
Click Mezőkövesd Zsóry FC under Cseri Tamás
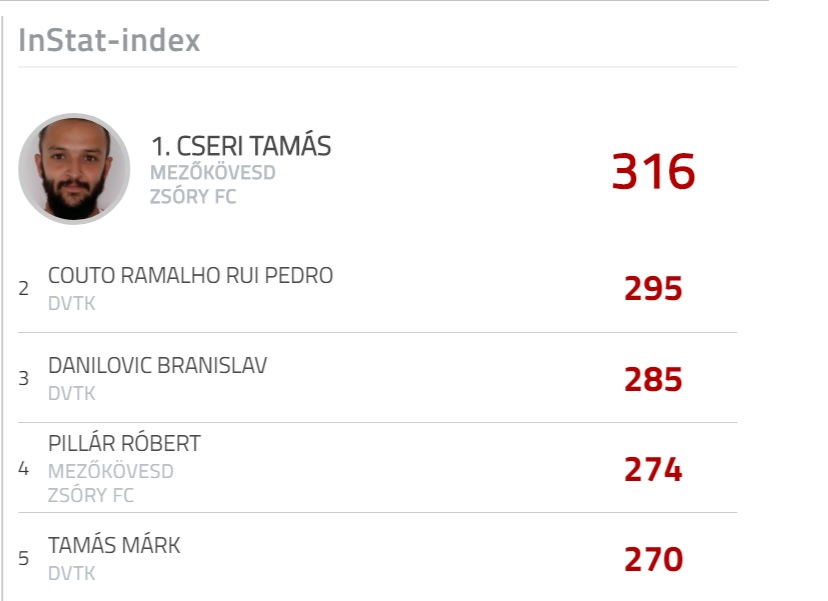click(x=213, y=184)
